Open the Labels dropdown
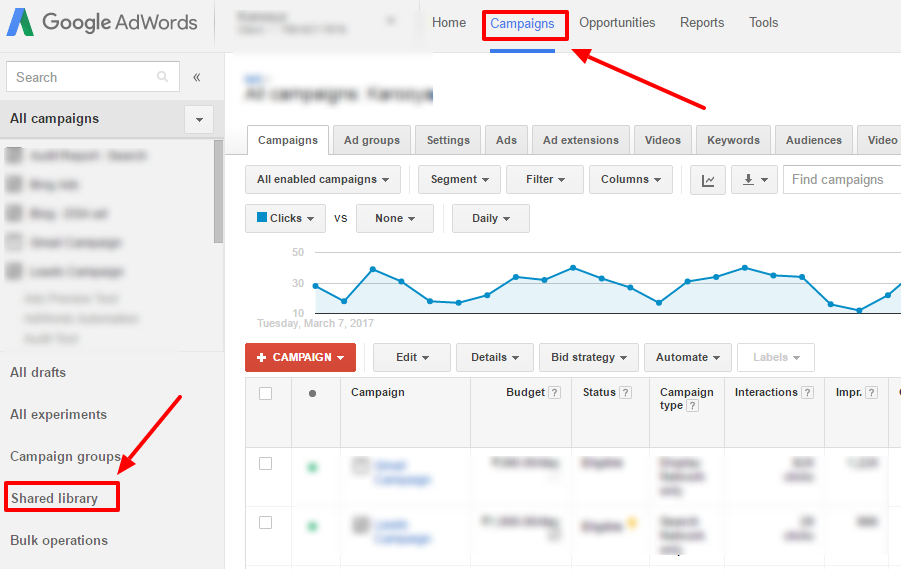Viewport: 901px width, 569px height. (x=776, y=357)
